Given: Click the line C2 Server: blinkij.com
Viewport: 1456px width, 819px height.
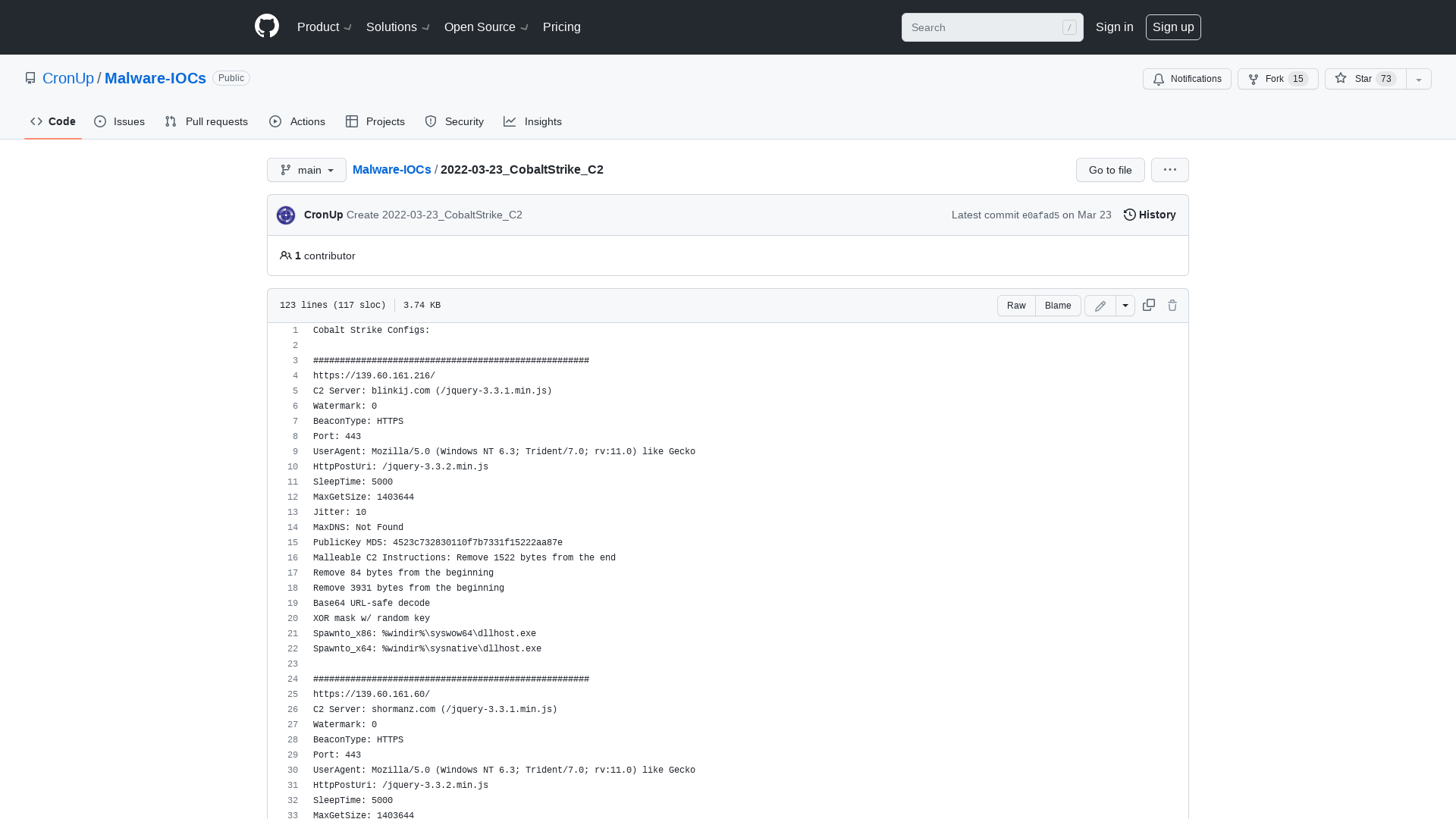Looking at the screenshot, I should point(432,391).
